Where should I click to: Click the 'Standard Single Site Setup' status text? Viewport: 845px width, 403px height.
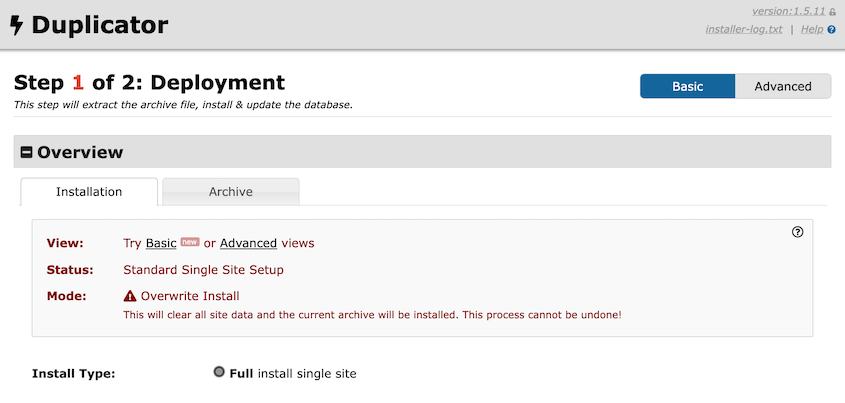click(x=203, y=270)
